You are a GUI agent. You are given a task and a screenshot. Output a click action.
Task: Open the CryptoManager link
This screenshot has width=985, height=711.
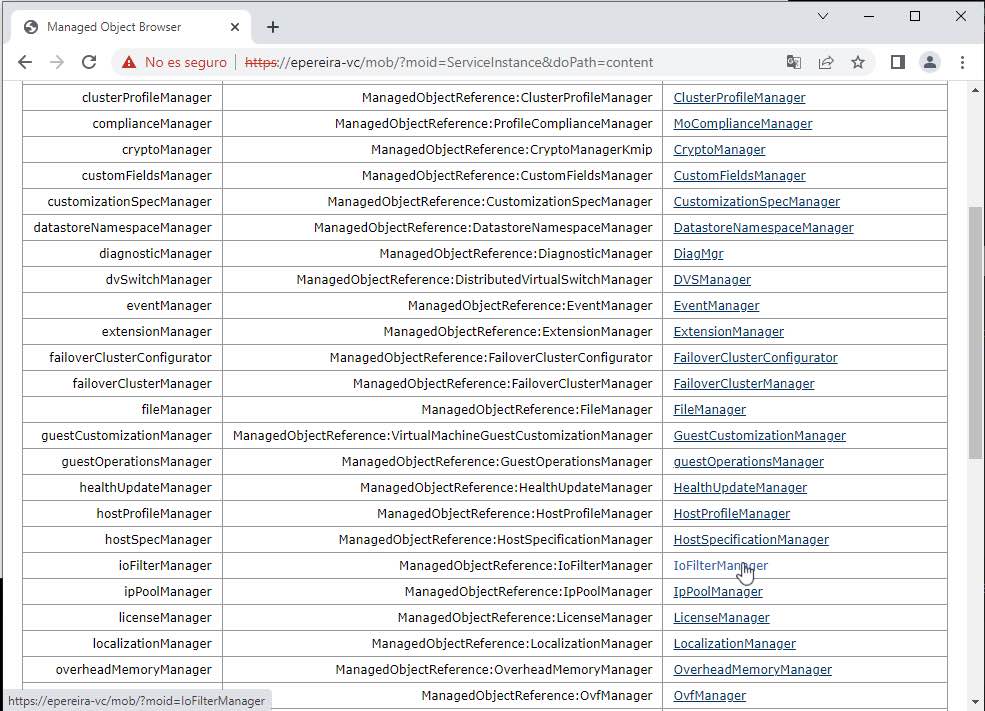[x=719, y=150]
